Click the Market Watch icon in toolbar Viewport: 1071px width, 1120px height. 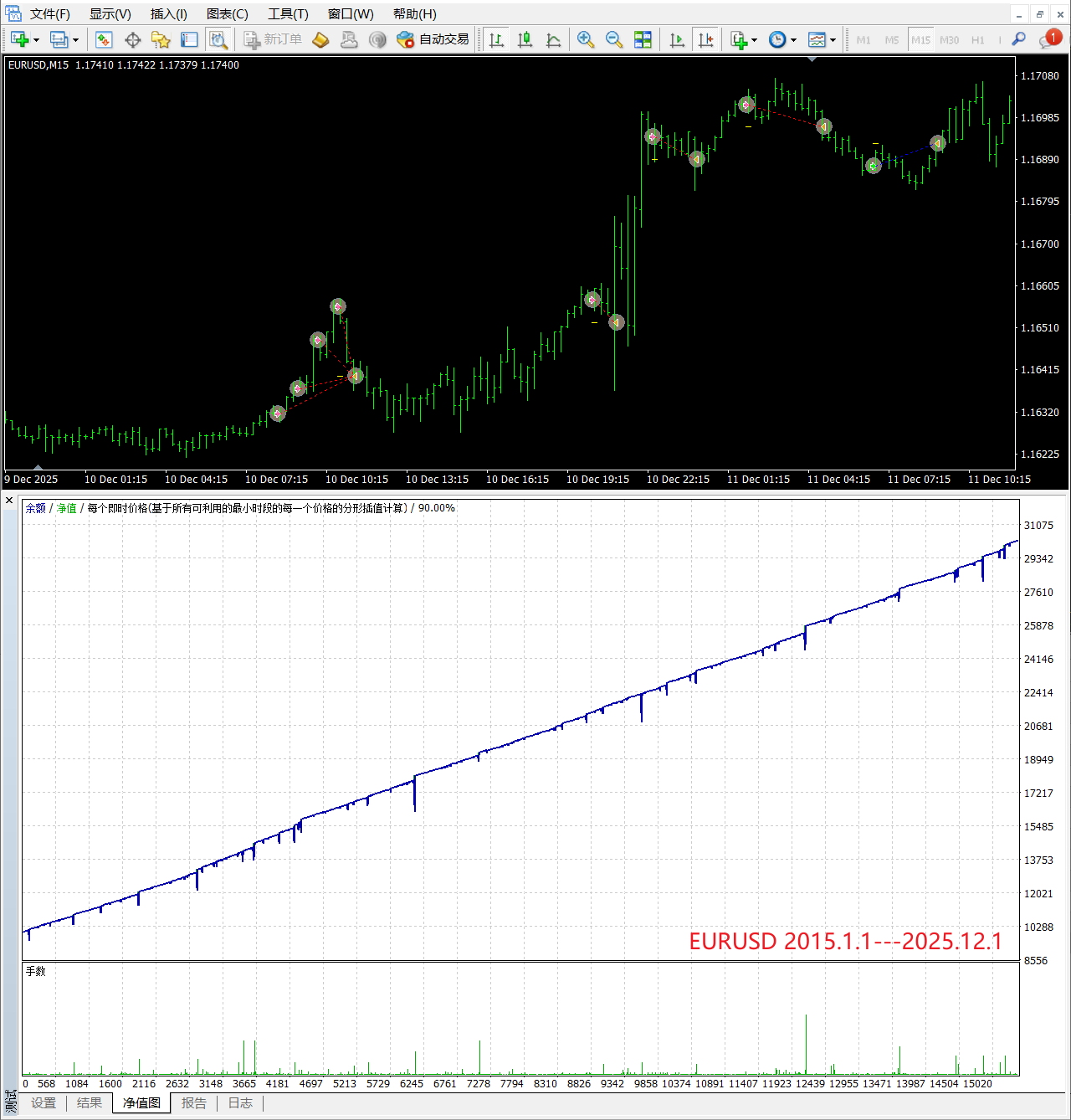tap(104, 39)
